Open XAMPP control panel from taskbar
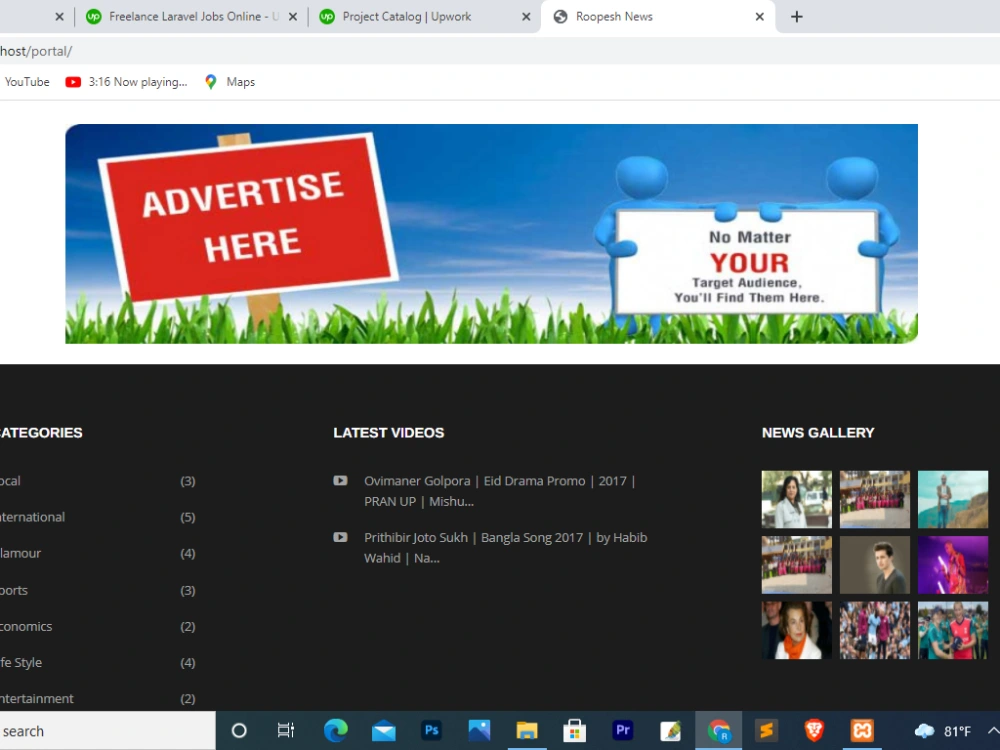 pyautogui.click(x=862, y=730)
